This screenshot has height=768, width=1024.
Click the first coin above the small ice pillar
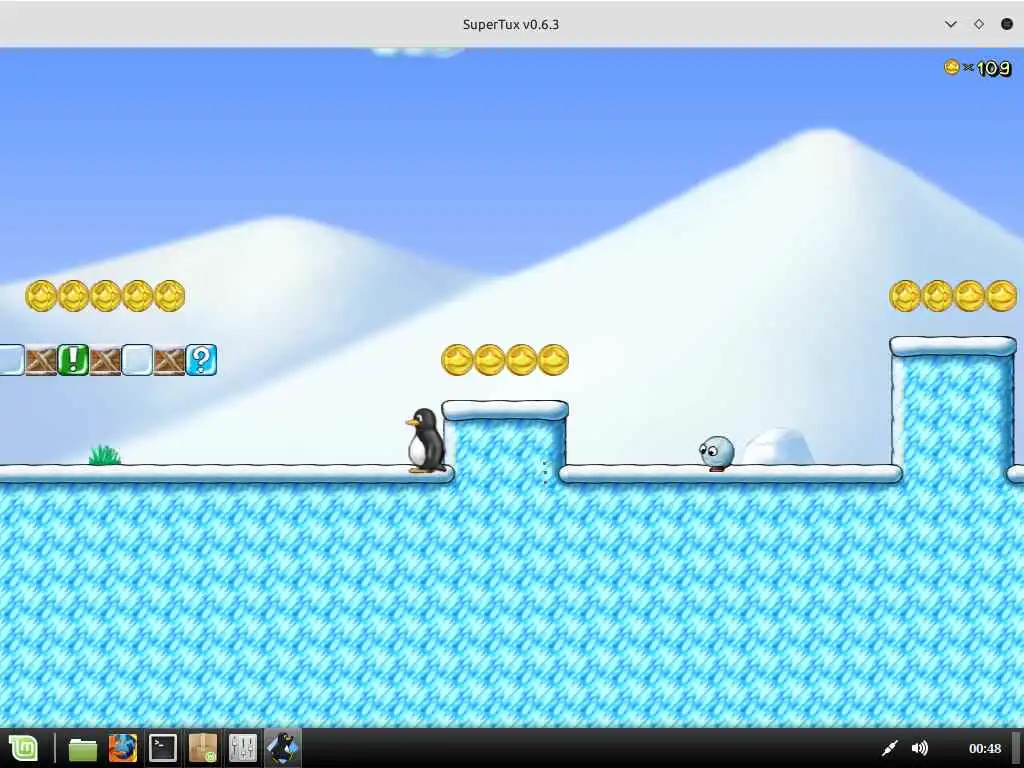457,360
